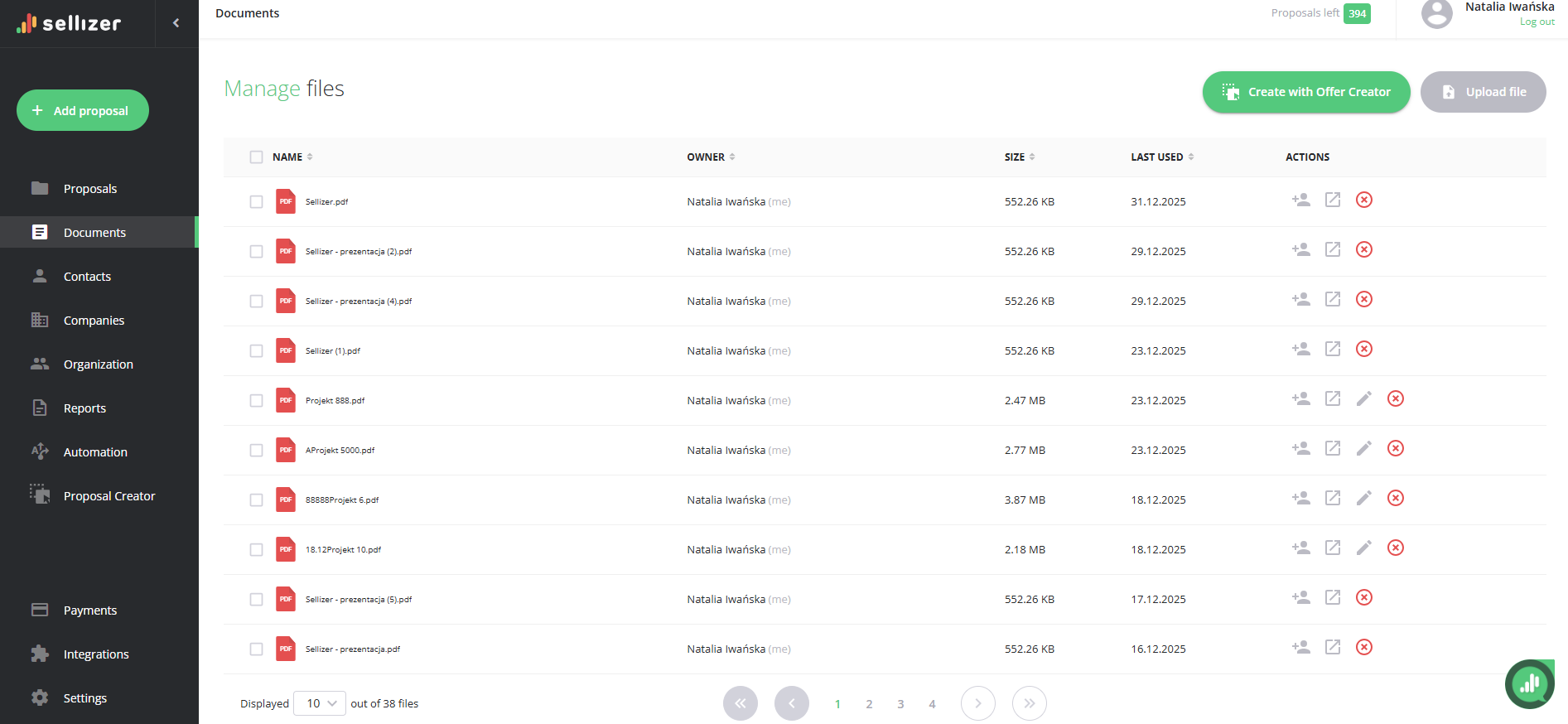Open the displayed rows count dropdown
This screenshot has width=1568, height=724.
coord(320,703)
